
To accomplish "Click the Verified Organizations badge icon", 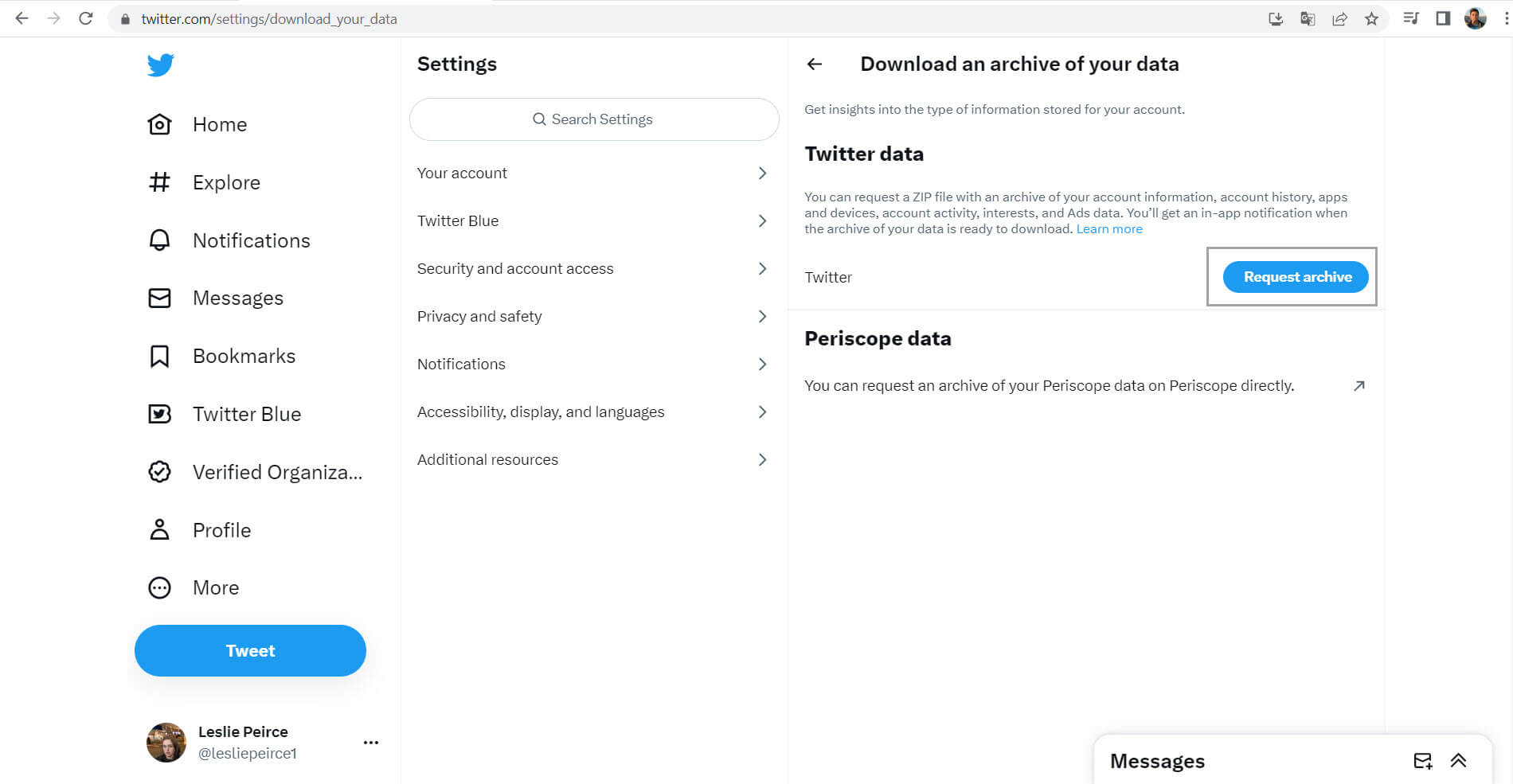I will coord(159,472).
